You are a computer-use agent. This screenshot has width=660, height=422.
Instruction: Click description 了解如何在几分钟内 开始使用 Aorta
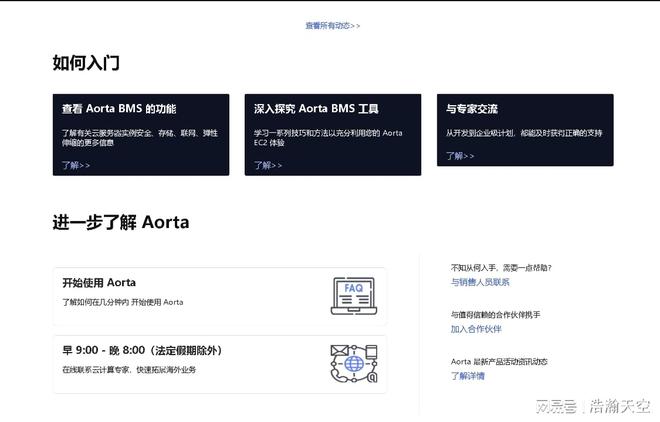(123, 302)
